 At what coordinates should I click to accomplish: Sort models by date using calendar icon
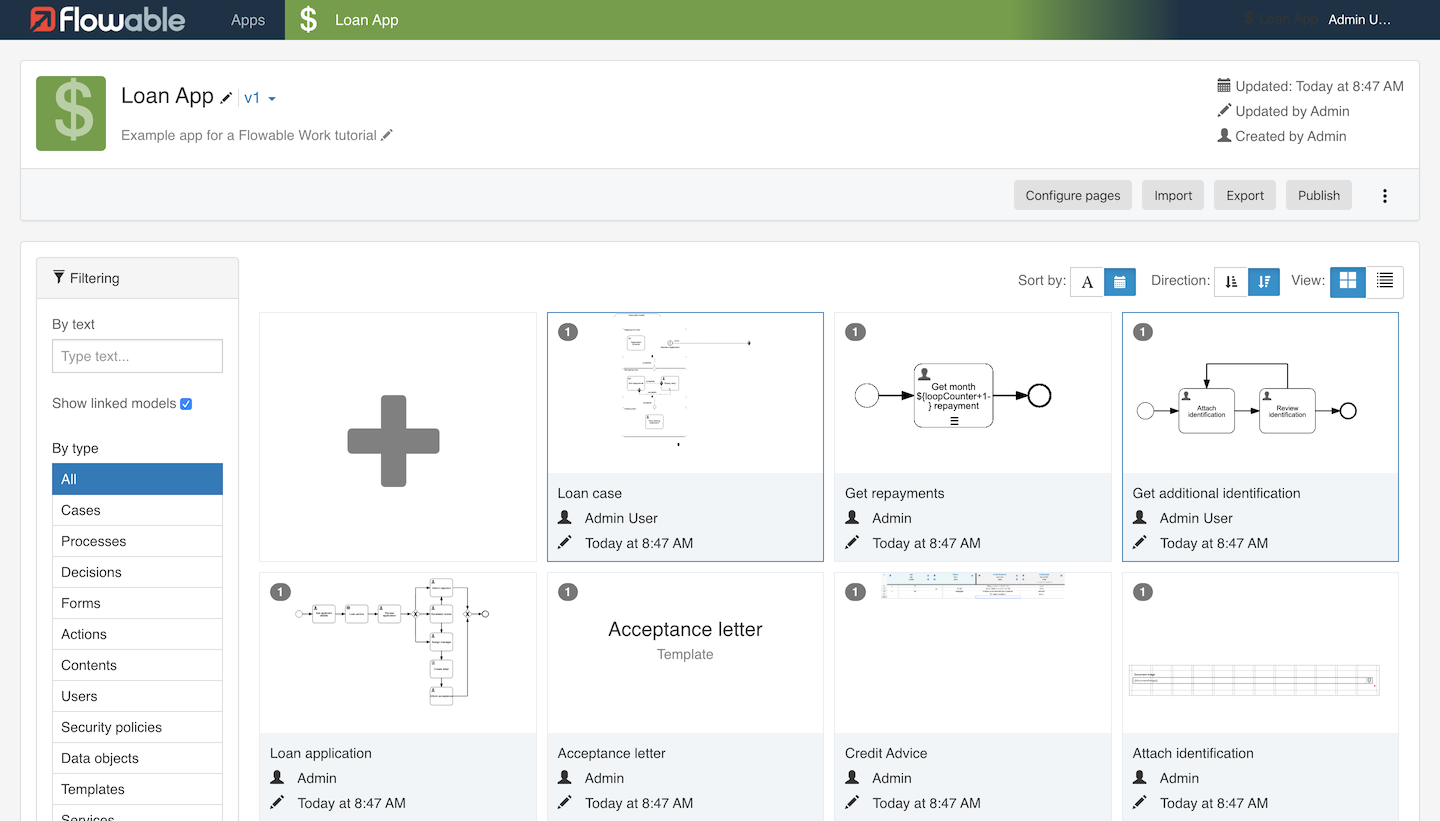point(1120,282)
